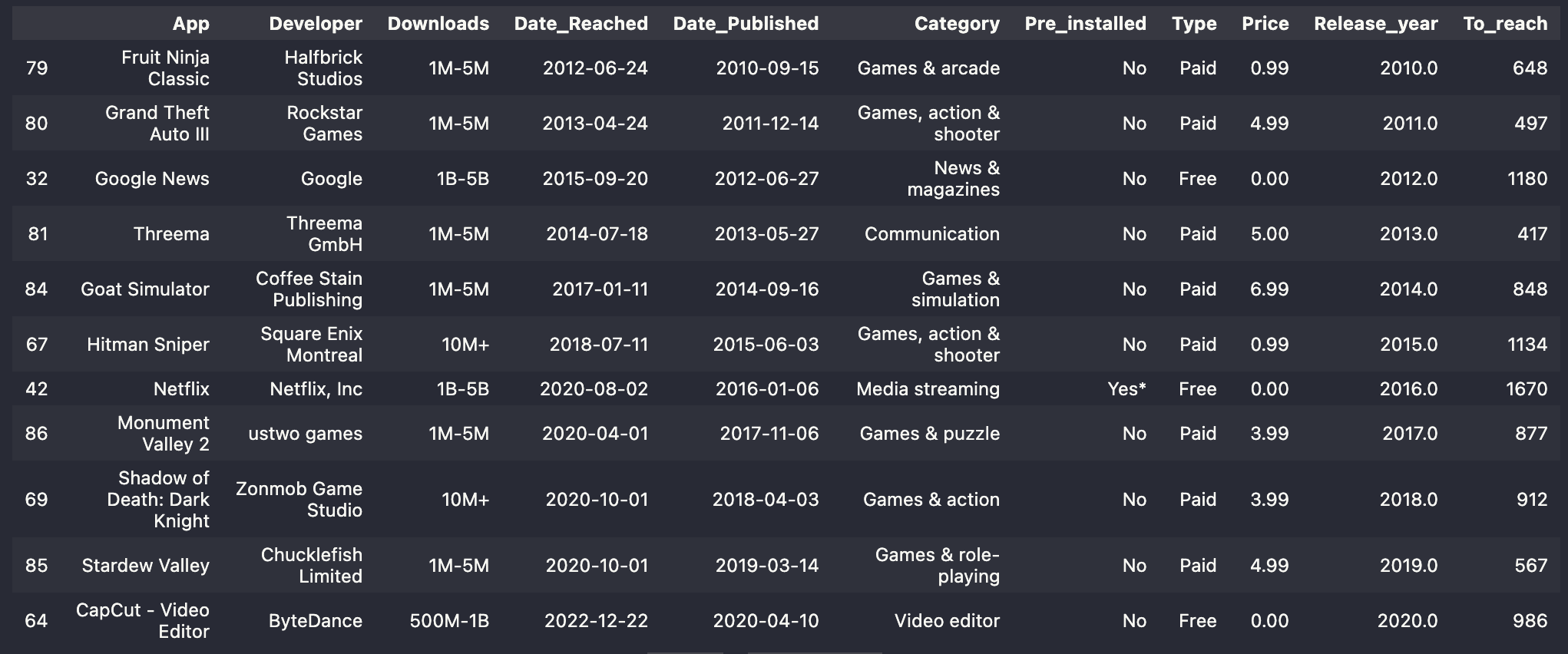
Task: Click the Rockstar Games developer cell
Action: pos(324,123)
